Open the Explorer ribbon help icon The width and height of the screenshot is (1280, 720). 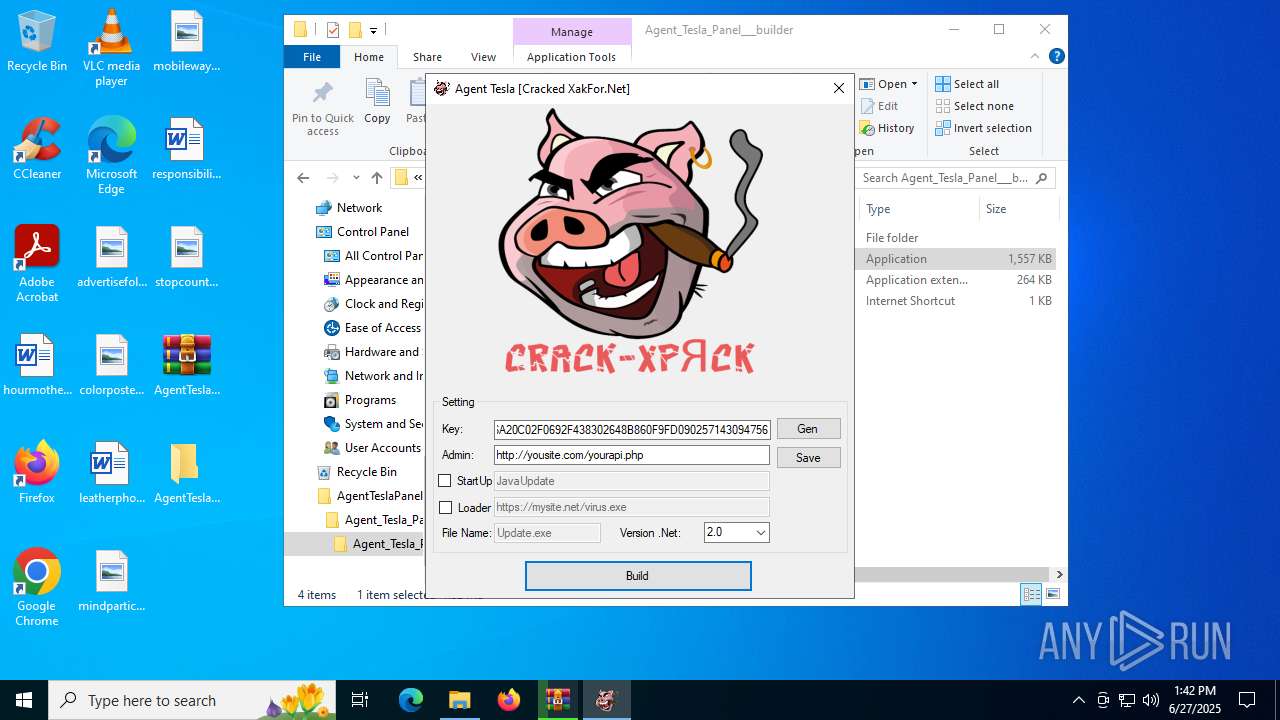1056,57
